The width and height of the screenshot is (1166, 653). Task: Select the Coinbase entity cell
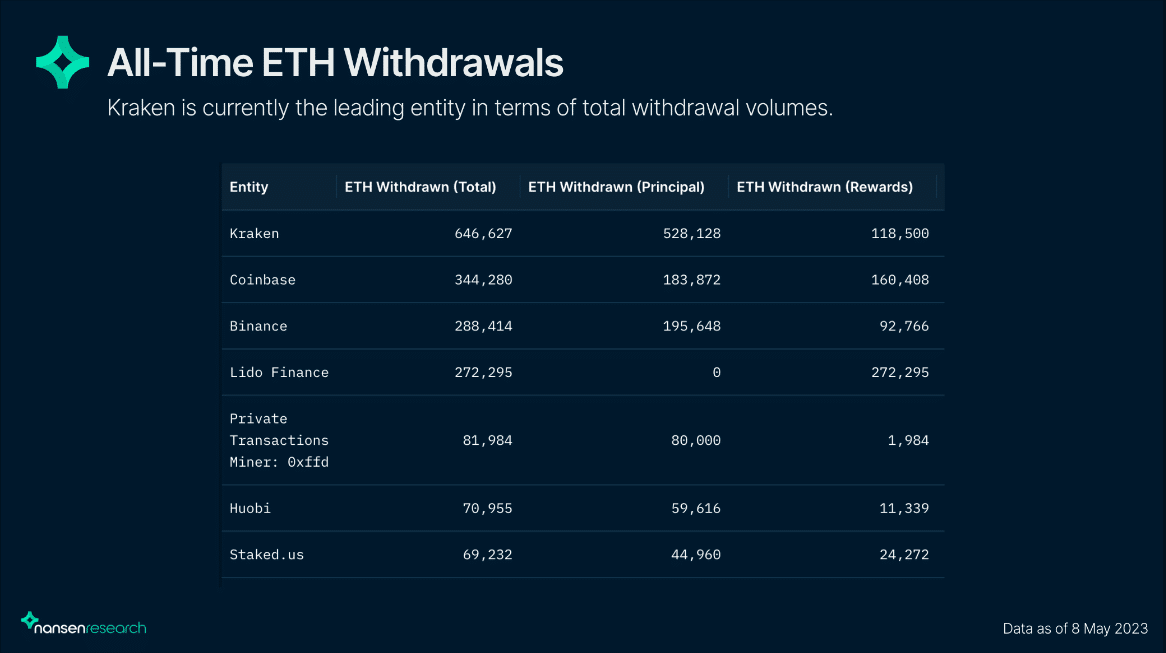click(x=262, y=280)
